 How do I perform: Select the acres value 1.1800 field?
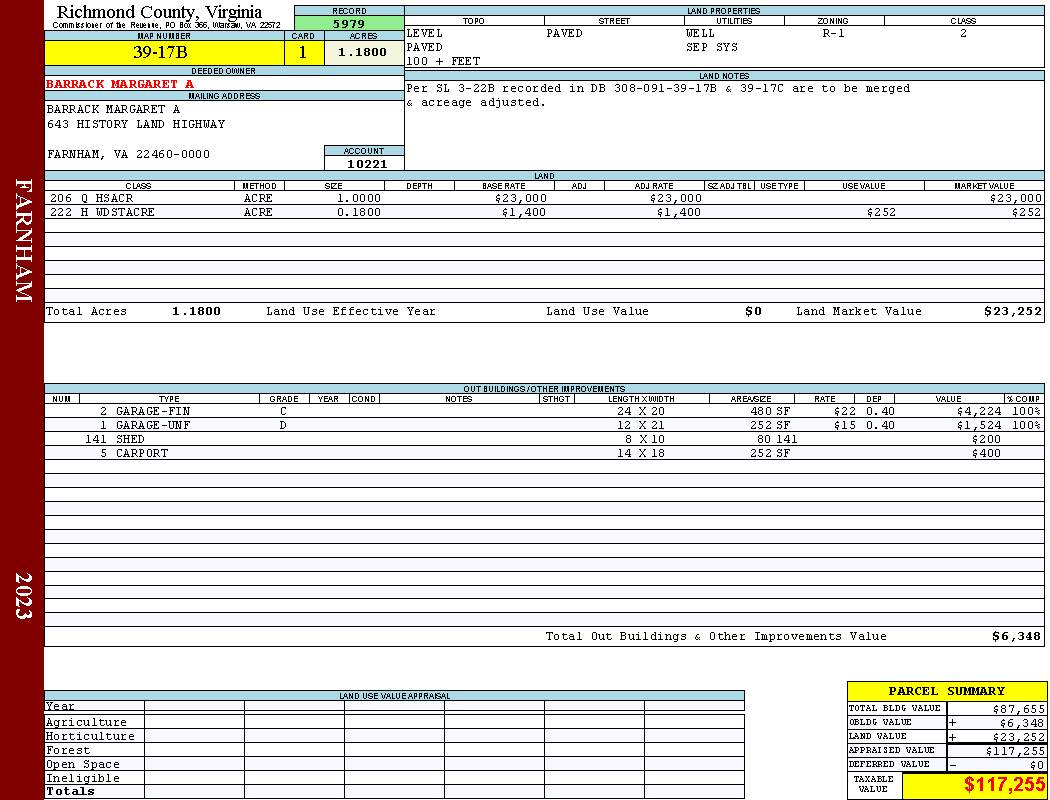click(x=364, y=52)
